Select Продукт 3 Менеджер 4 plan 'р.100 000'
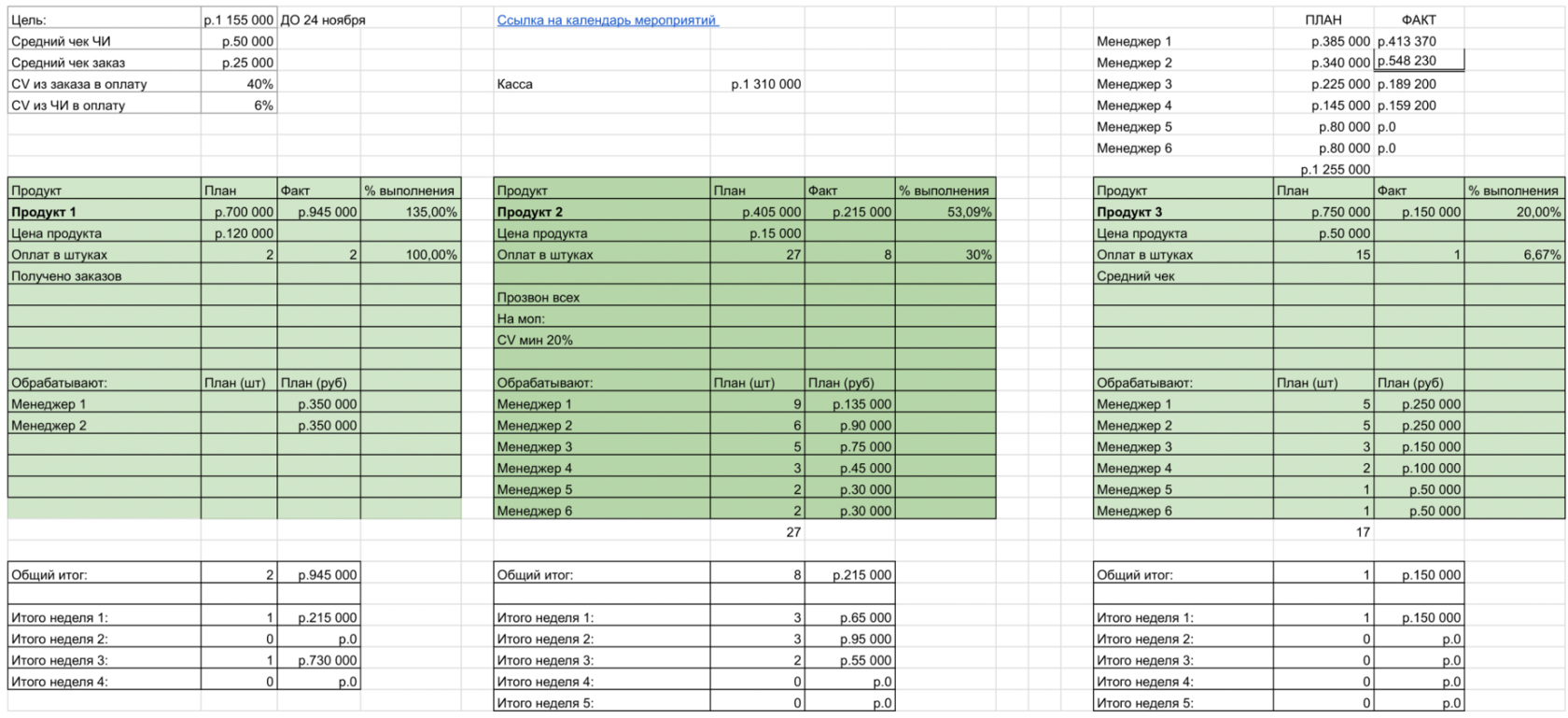Screen dimensions: 1568x718 click(x=1419, y=468)
